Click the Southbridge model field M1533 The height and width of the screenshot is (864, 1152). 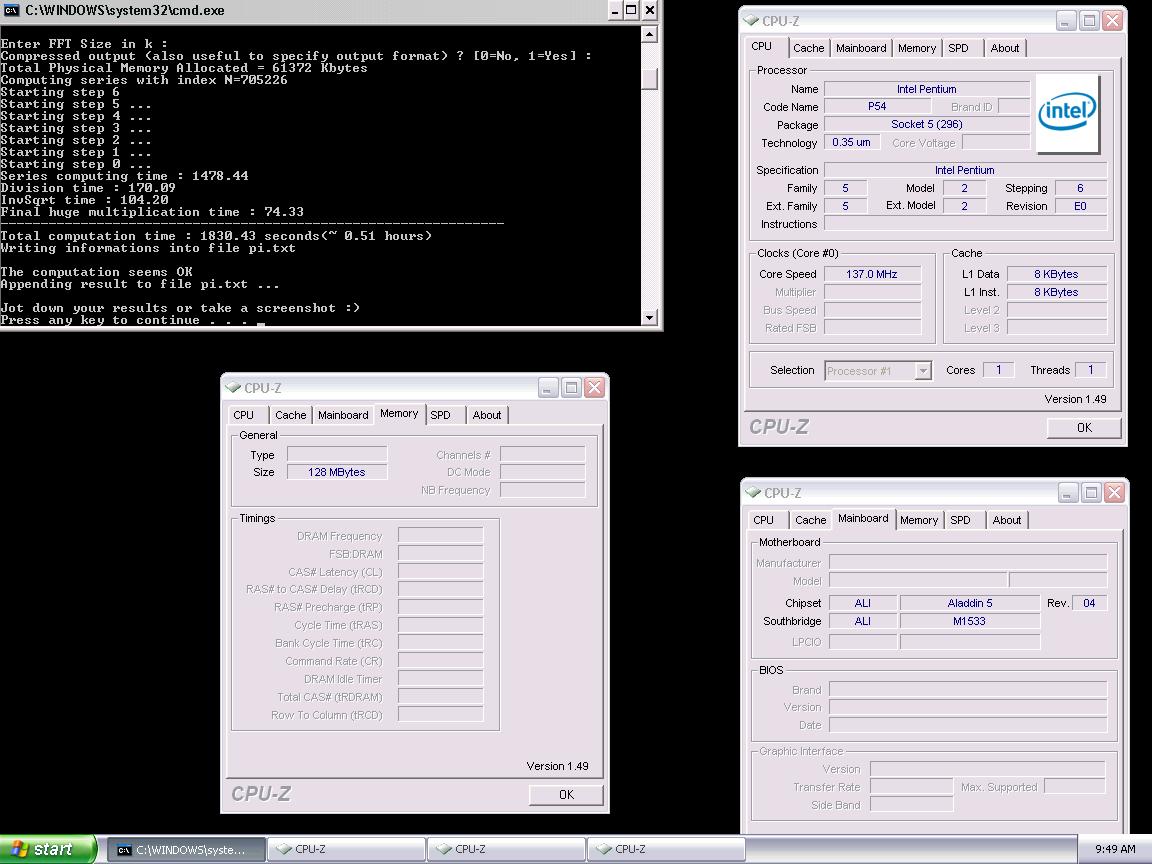970,622
